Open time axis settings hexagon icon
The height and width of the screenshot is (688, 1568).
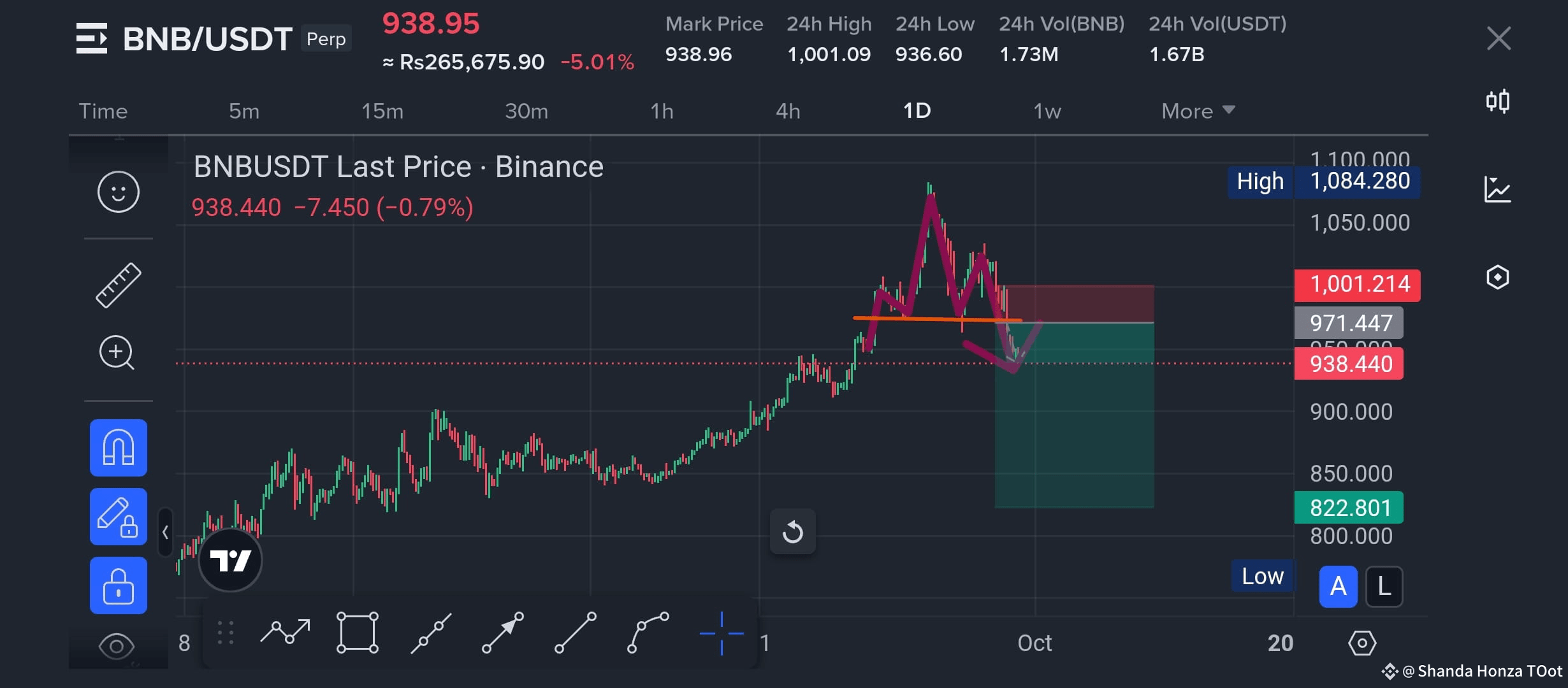1362,643
